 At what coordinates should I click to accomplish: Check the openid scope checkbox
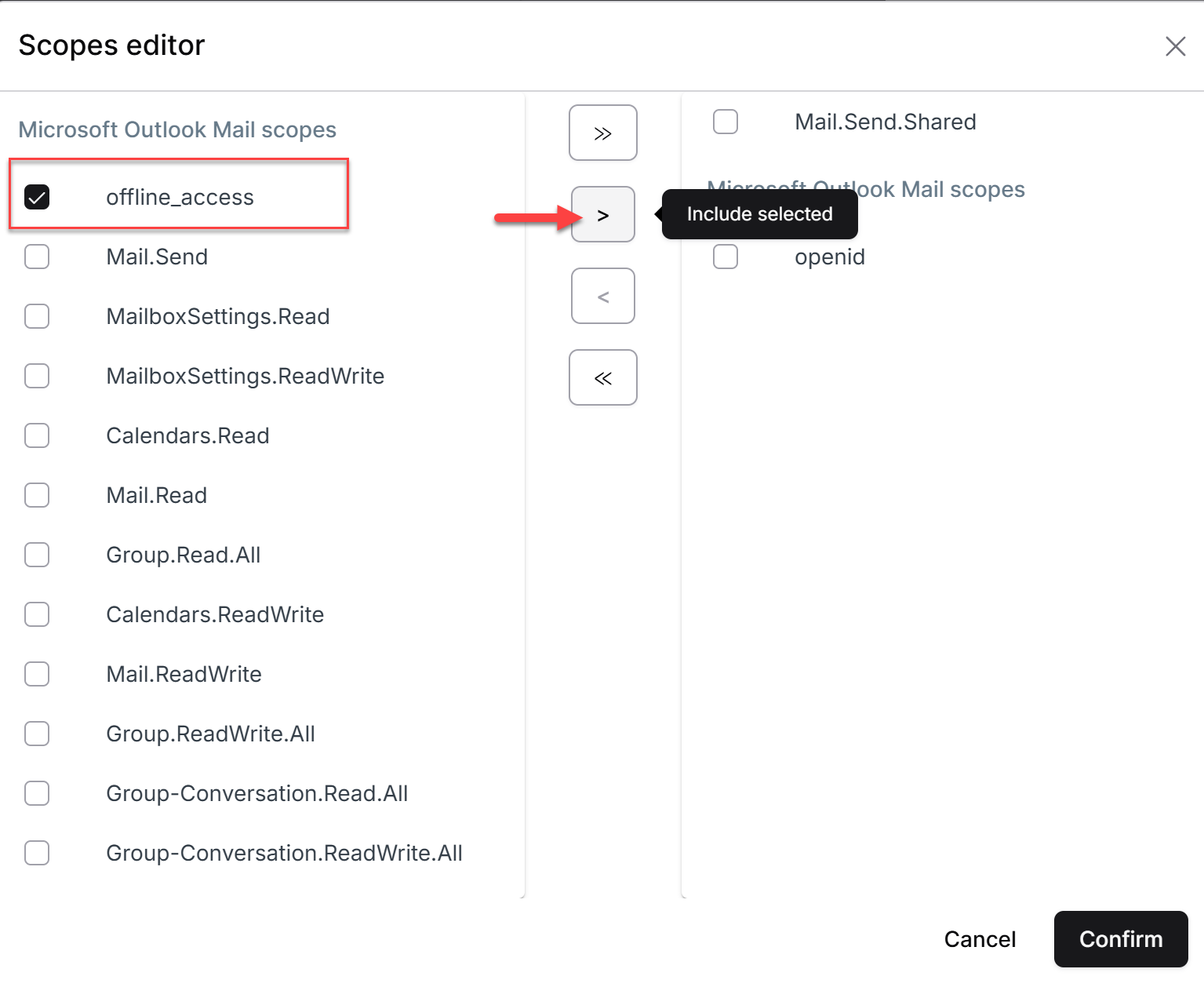pyautogui.click(x=726, y=257)
